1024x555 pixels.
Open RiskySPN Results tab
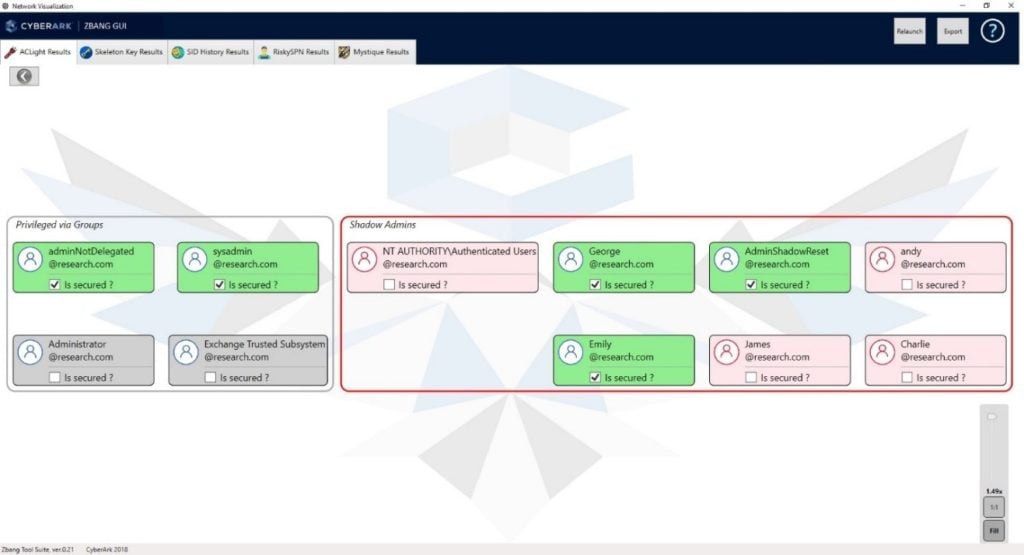click(294, 52)
